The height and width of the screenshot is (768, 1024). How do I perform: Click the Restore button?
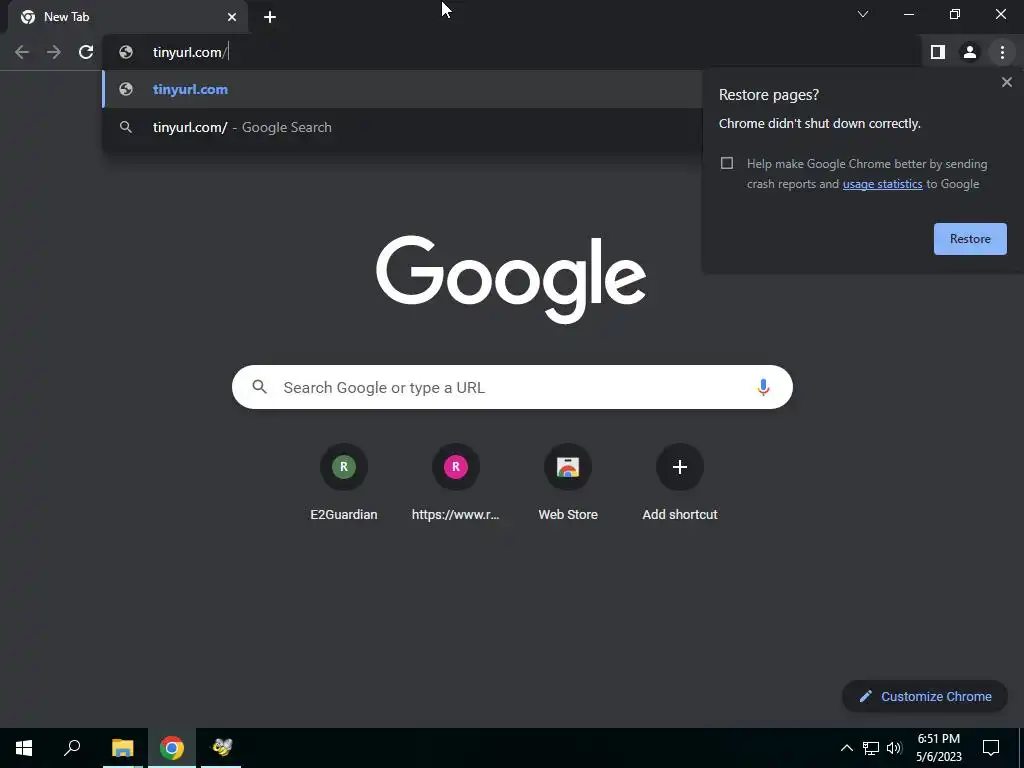pyautogui.click(x=970, y=239)
